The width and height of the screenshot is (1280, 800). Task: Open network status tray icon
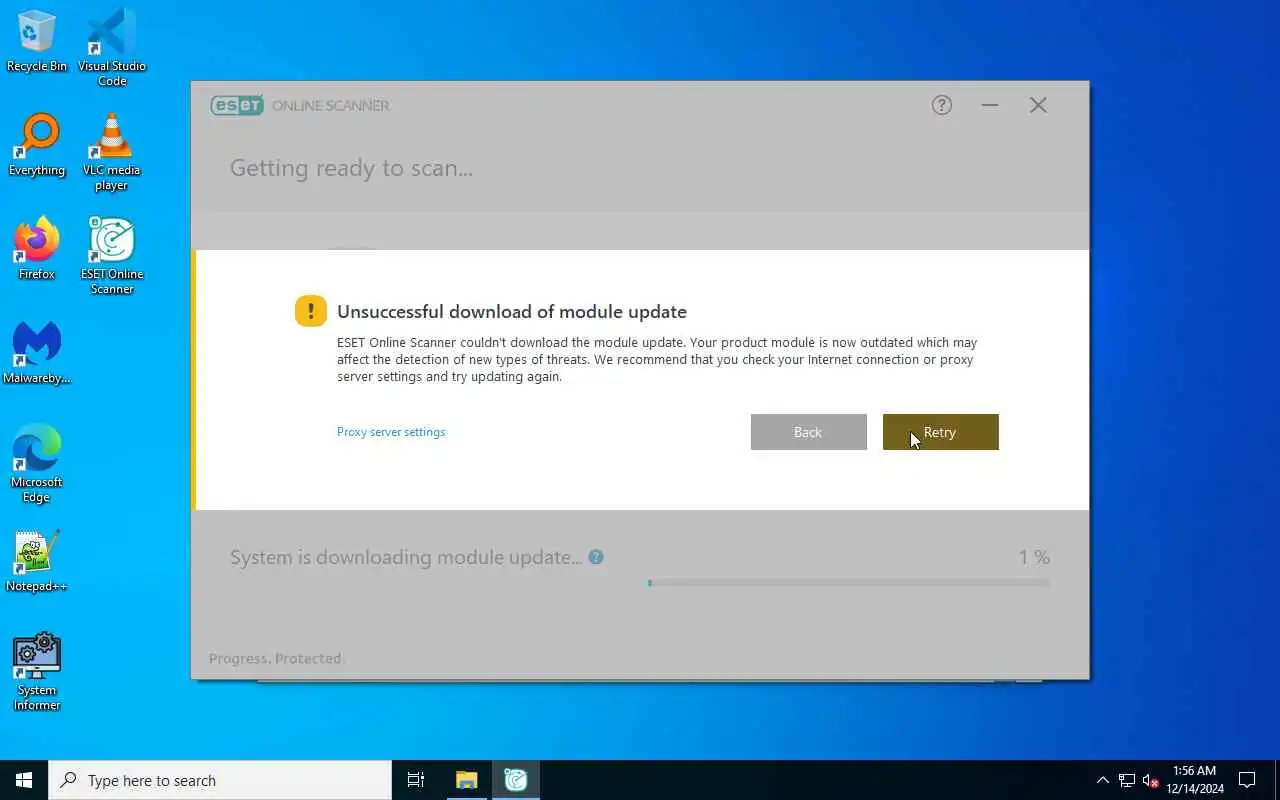coord(1127,780)
